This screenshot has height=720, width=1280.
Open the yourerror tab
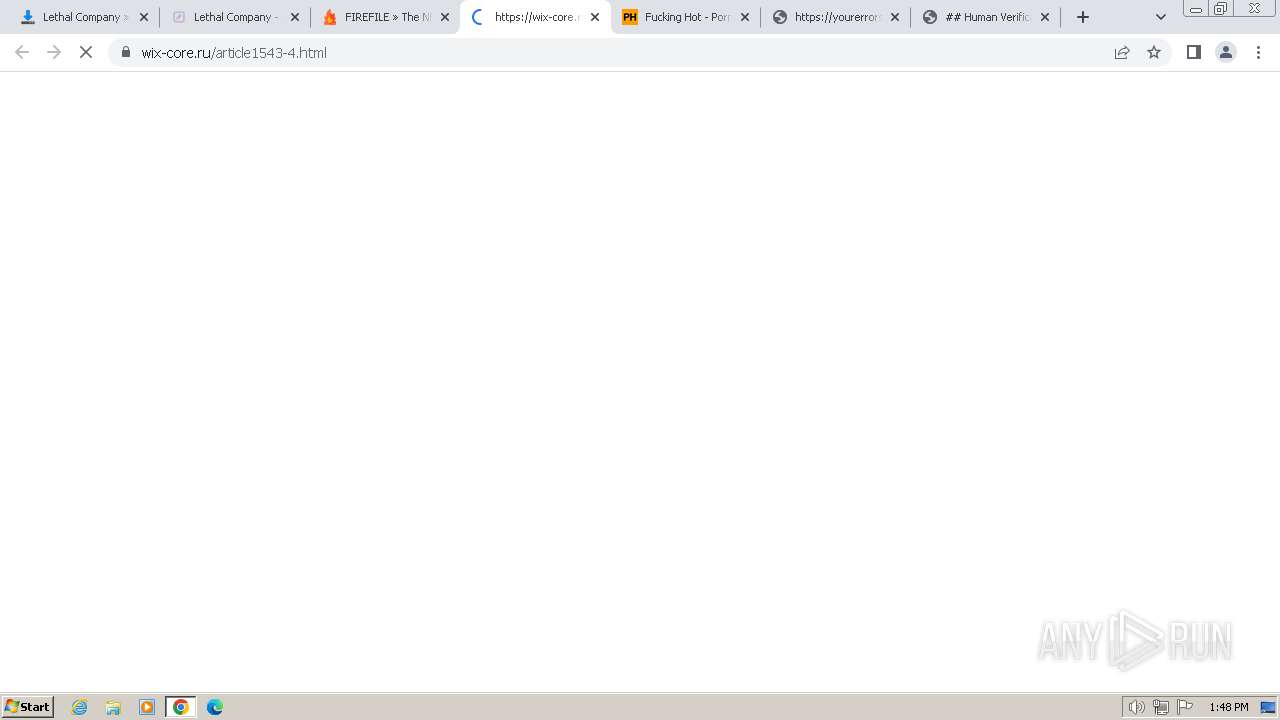tap(835, 17)
